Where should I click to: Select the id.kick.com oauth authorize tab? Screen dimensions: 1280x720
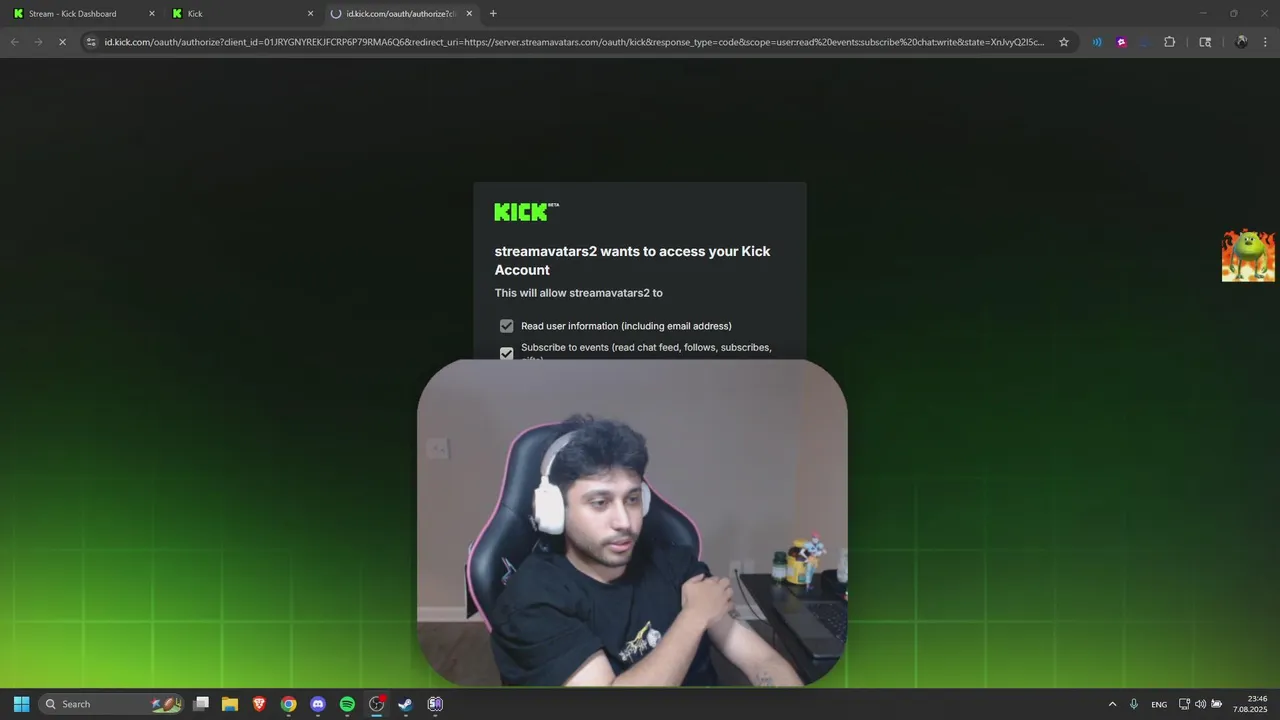pyautogui.click(x=400, y=14)
